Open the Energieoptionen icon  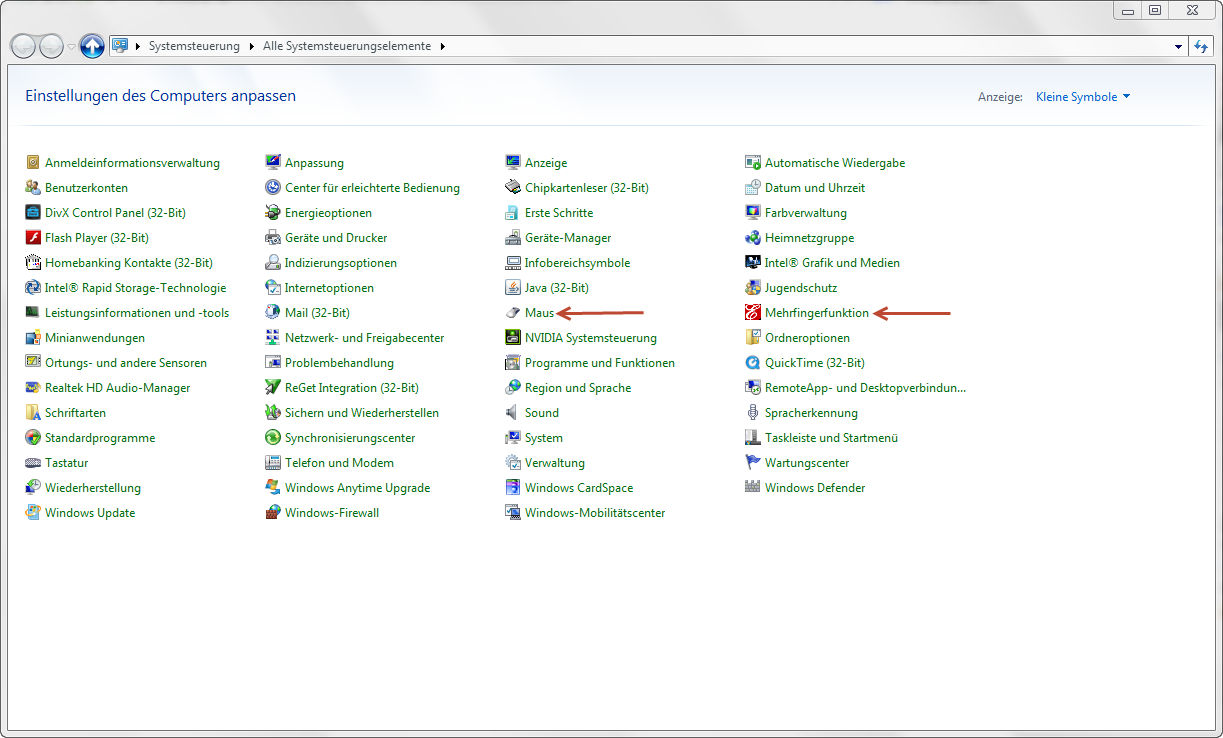click(x=273, y=213)
